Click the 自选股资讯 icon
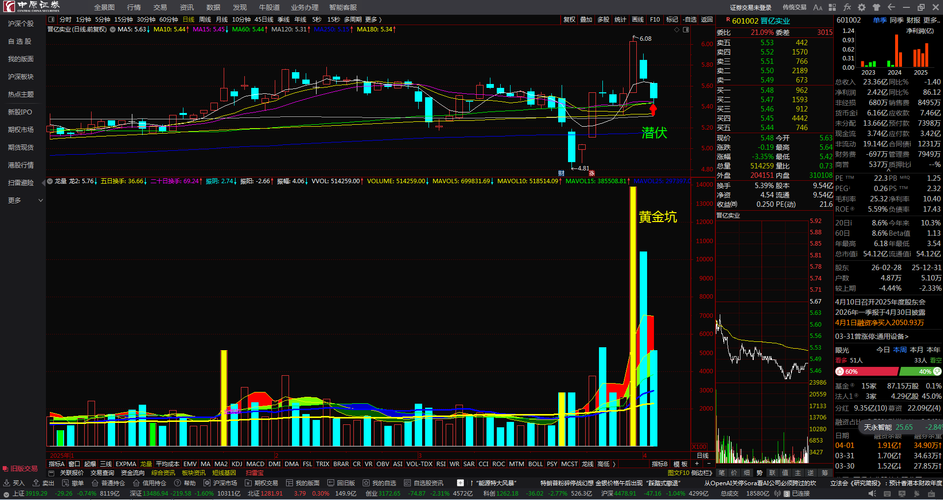 (x=407, y=483)
